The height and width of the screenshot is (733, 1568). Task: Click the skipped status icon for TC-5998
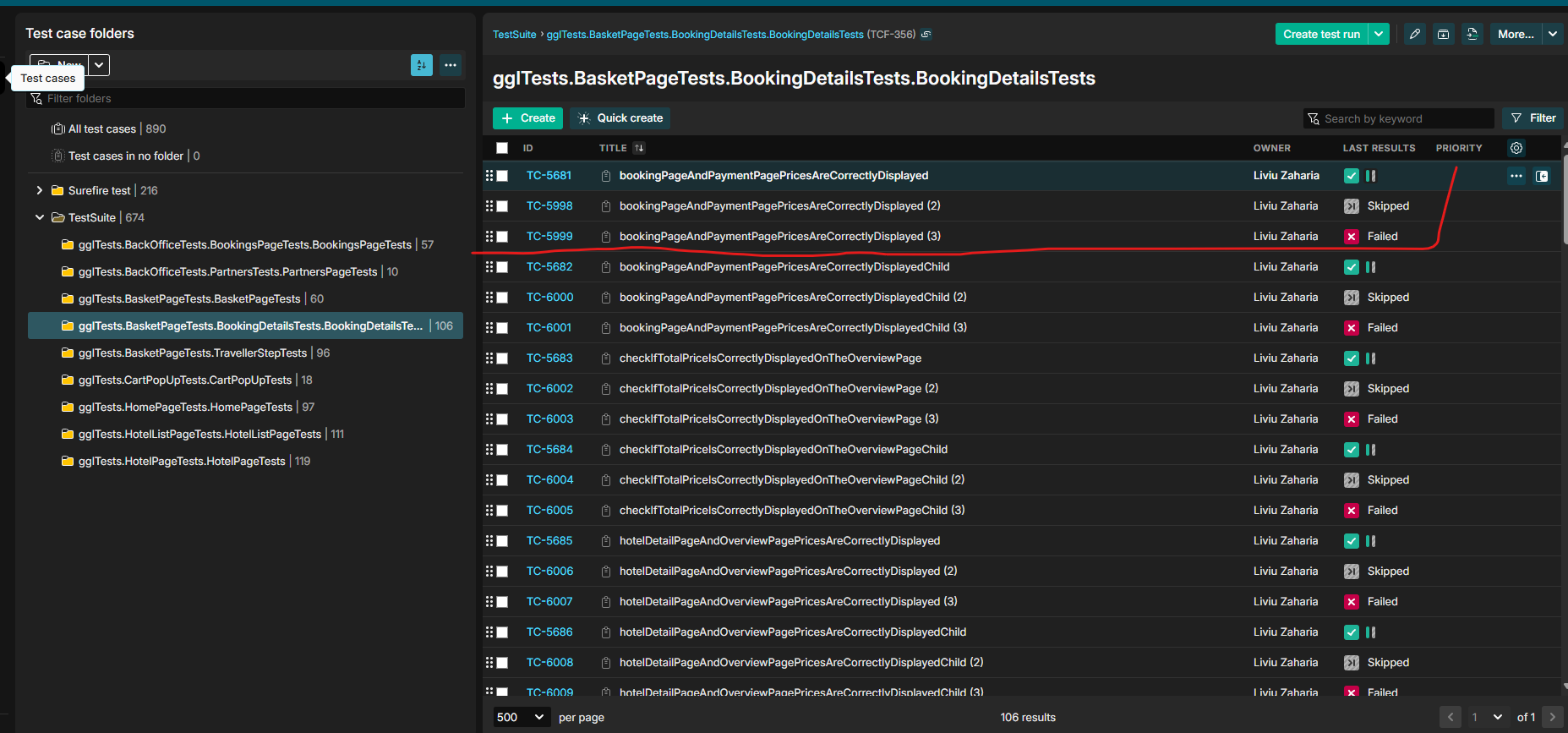click(x=1352, y=206)
